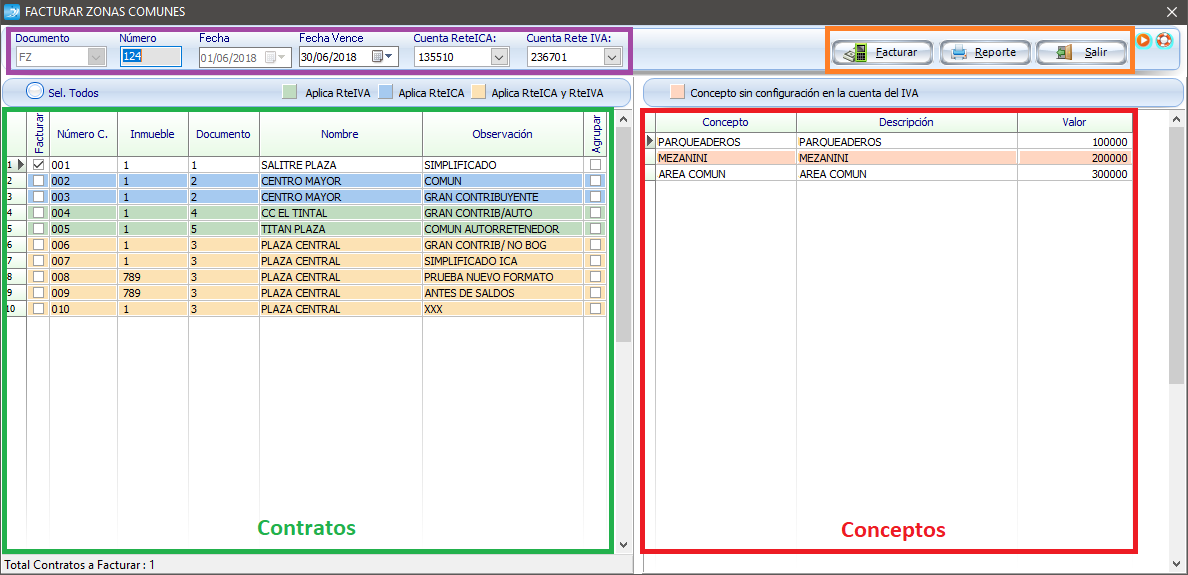Select the TITAN PLAZA name cell
This screenshot has height=575, width=1188.
click(341, 229)
